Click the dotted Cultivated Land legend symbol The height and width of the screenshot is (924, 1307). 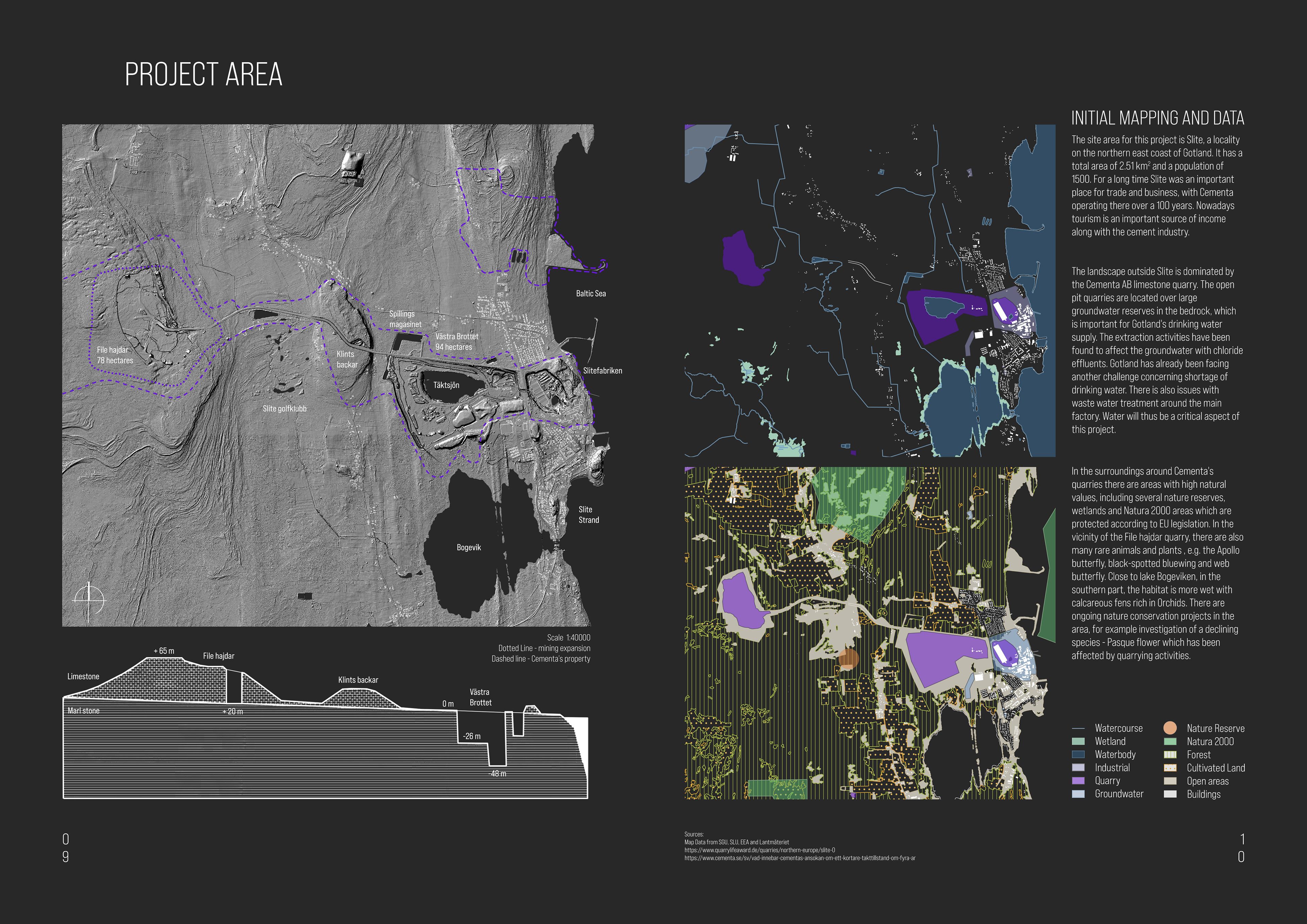1170,767
